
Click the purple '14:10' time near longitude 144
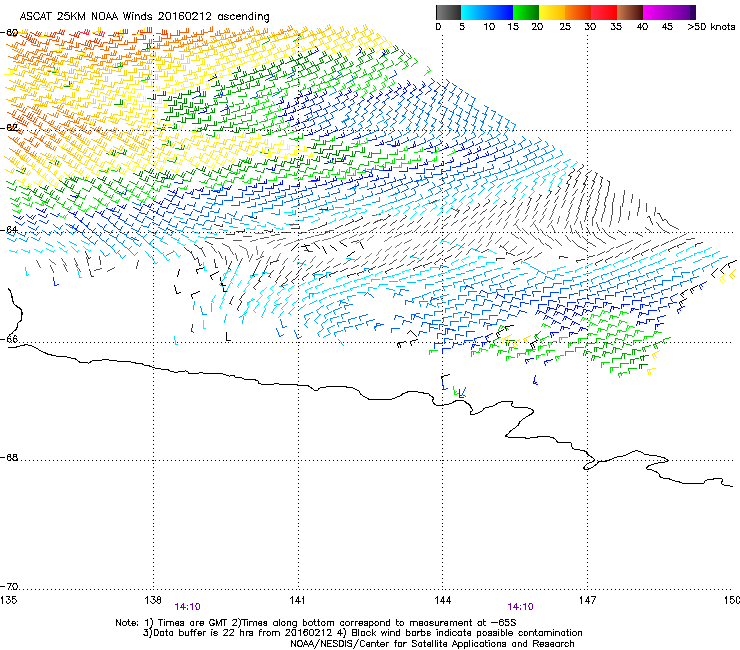click(521, 607)
